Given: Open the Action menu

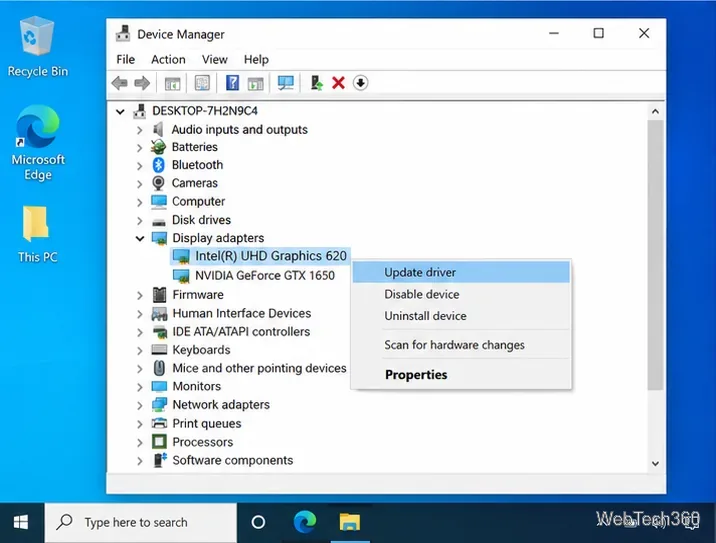Looking at the screenshot, I should click(168, 59).
